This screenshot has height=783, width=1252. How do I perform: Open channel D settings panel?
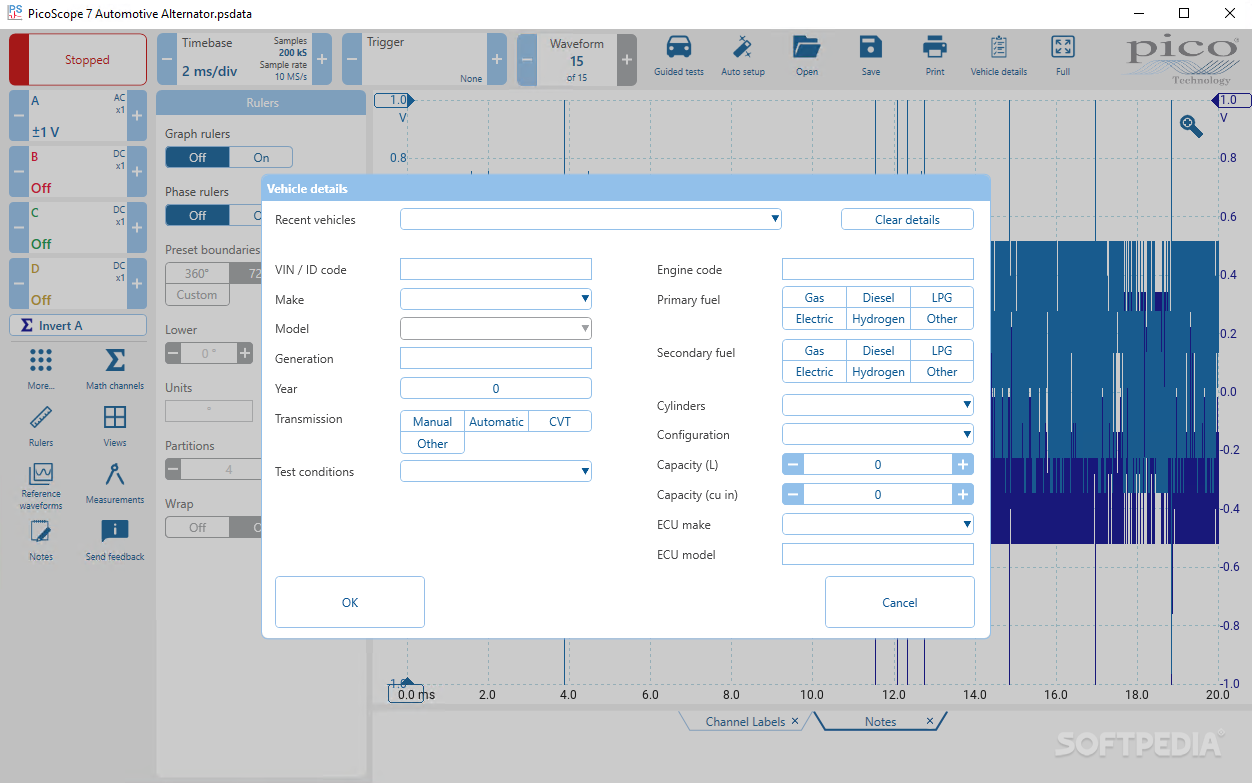[x=78, y=283]
